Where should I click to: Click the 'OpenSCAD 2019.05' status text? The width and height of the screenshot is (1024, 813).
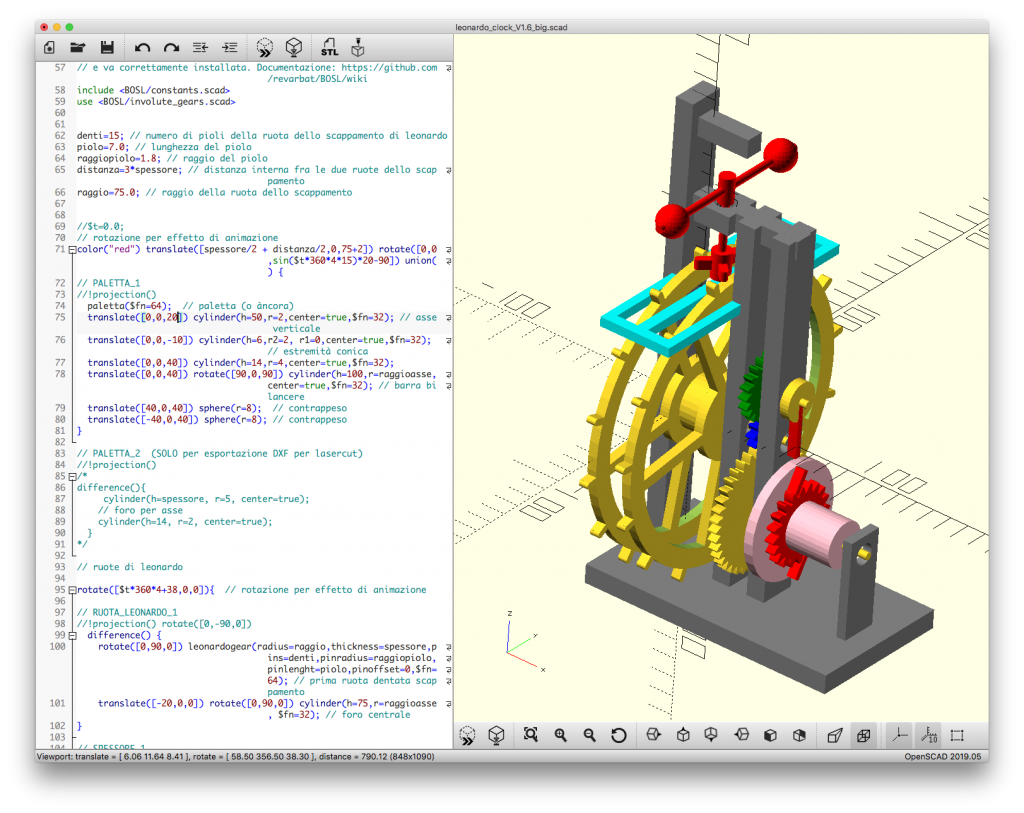coord(942,757)
